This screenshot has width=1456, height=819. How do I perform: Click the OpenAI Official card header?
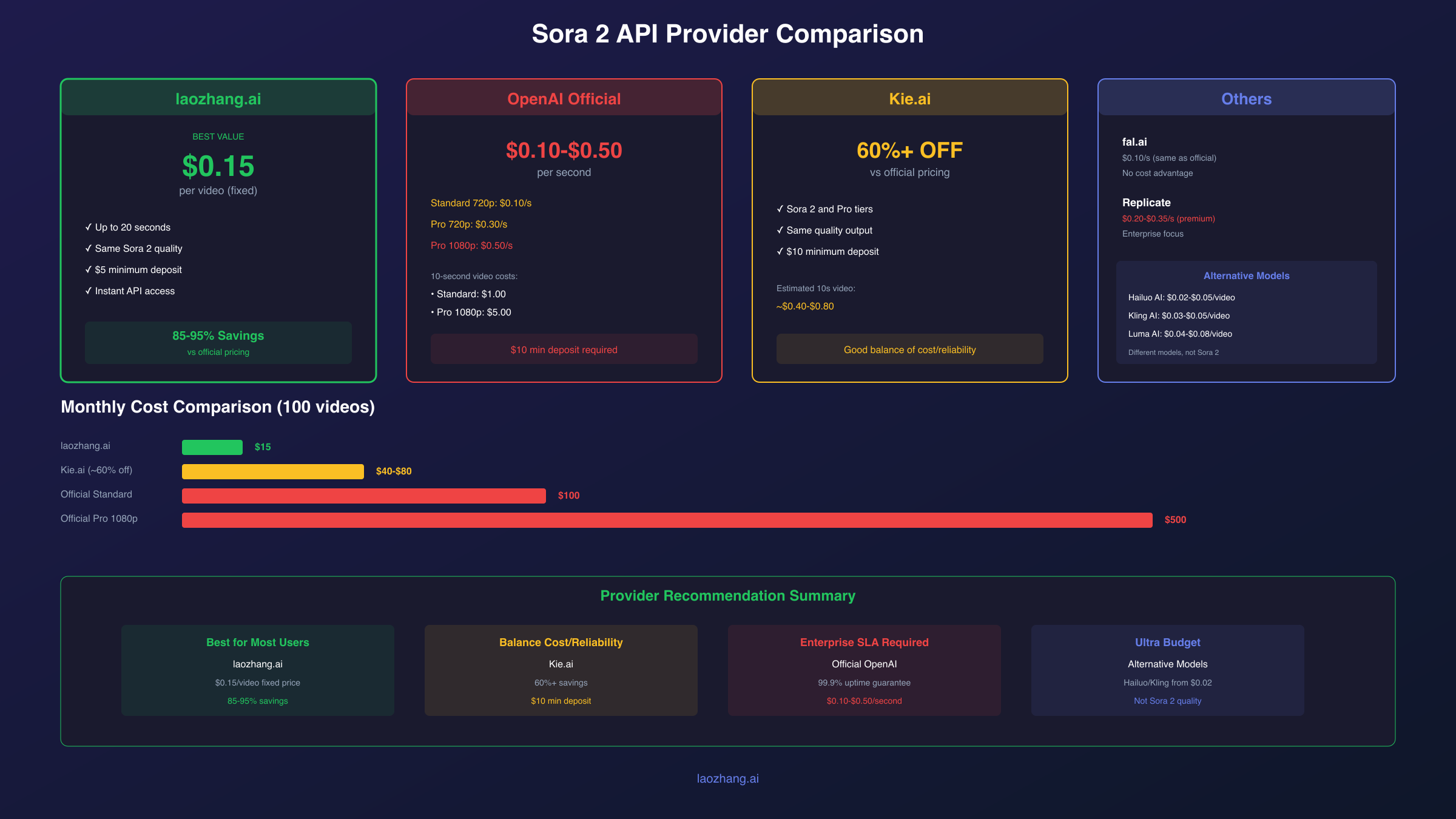coord(564,99)
